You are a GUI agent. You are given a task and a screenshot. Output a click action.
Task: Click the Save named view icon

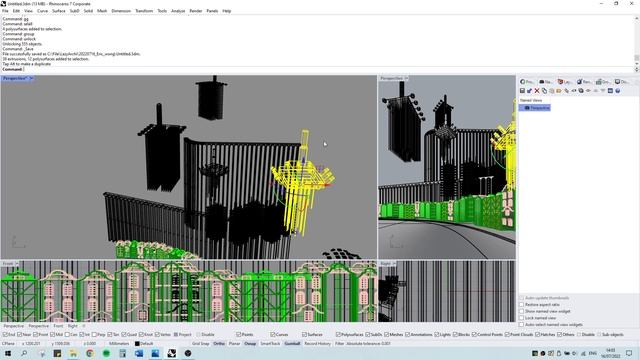522,91
